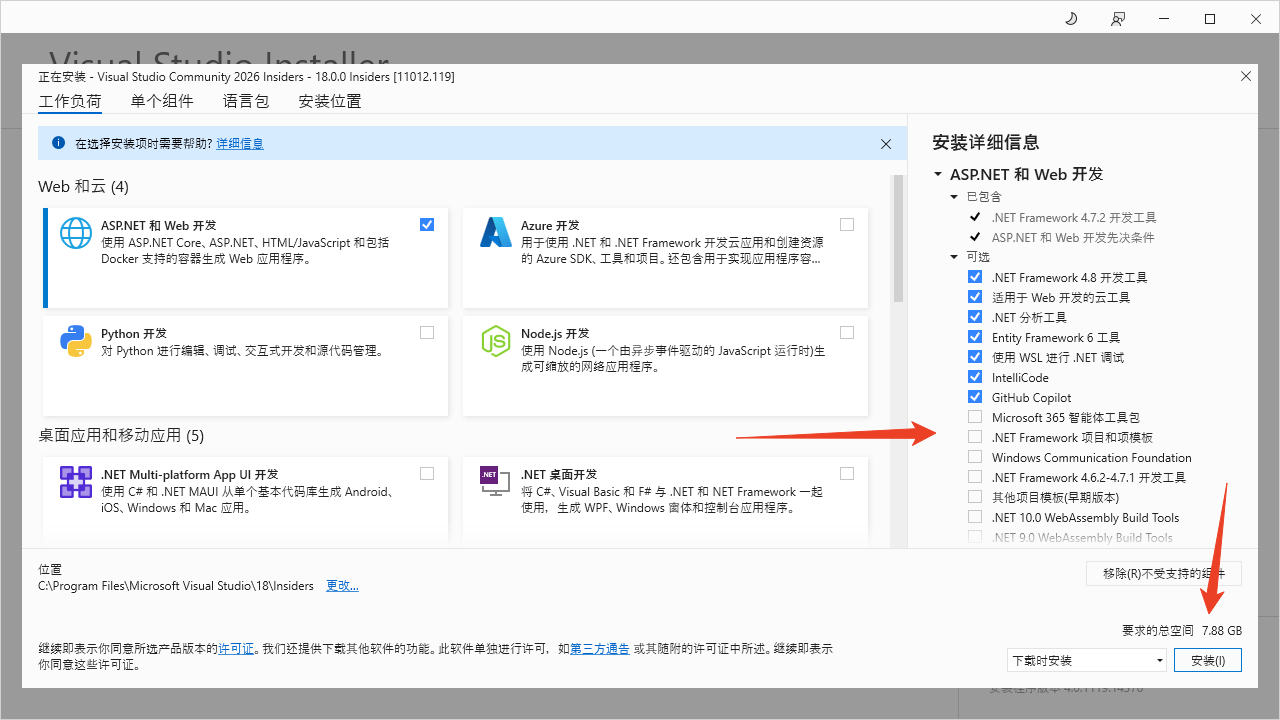This screenshot has height=720, width=1280.
Task: Toggle dark theme moon icon in title bar
Action: point(1071,19)
